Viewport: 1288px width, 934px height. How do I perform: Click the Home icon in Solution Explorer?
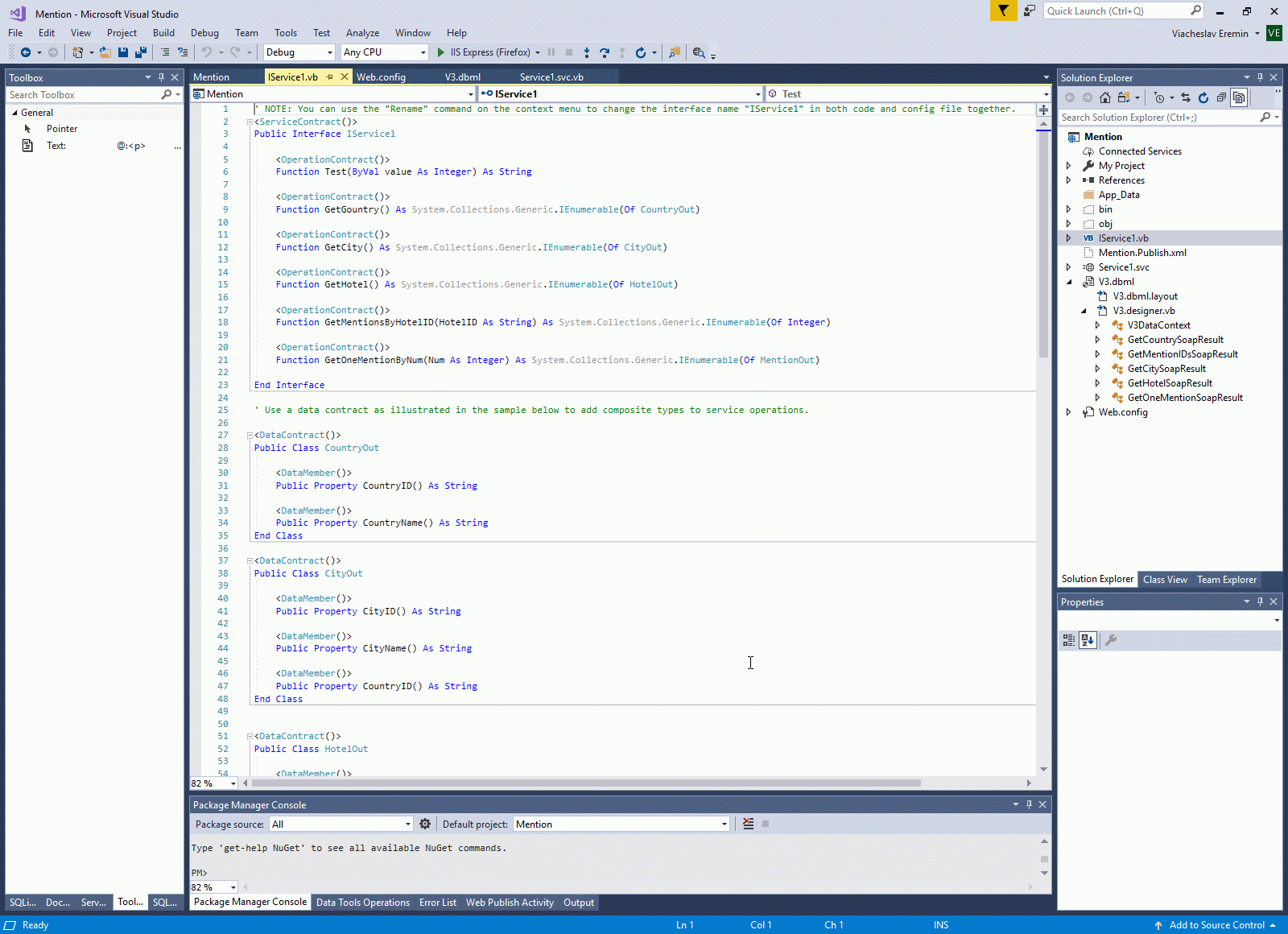pyautogui.click(x=1105, y=97)
